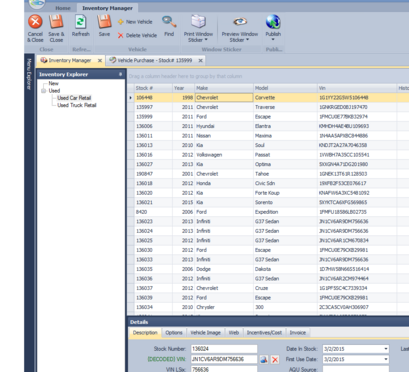This screenshot has width=409, height=372.
Task: Click the Chevrolet Tahoe row
Action: click(x=268, y=174)
